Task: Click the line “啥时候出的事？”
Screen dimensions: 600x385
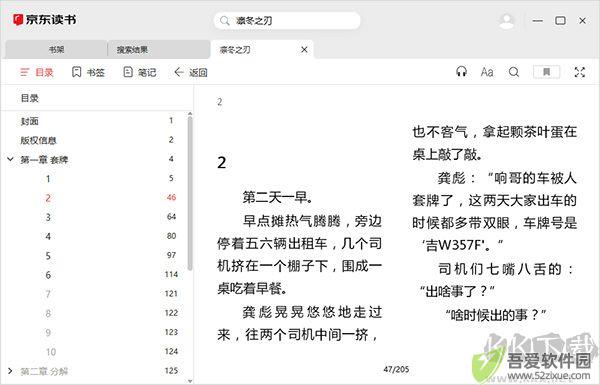Action: (496, 315)
